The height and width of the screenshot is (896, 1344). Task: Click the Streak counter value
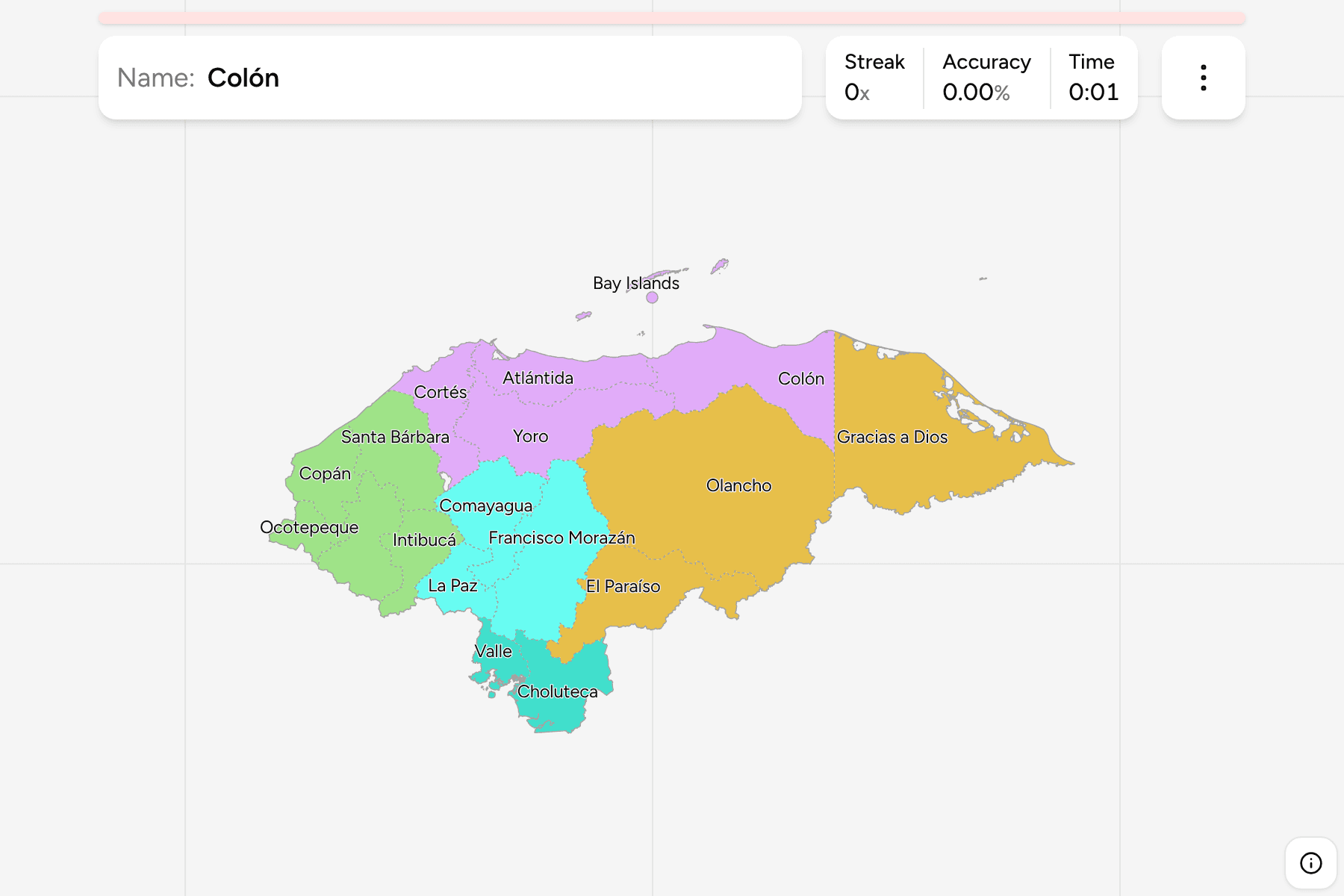(857, 92)
